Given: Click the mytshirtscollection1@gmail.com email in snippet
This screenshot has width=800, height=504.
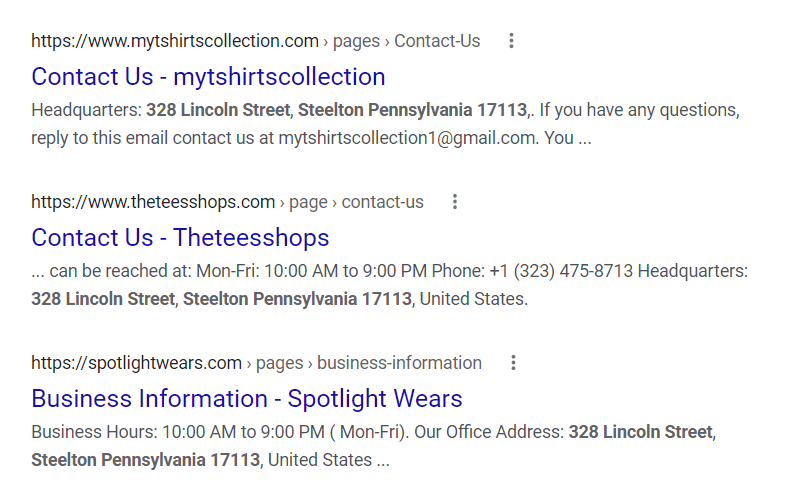Looking at the screenshot, I should point(407,138).
